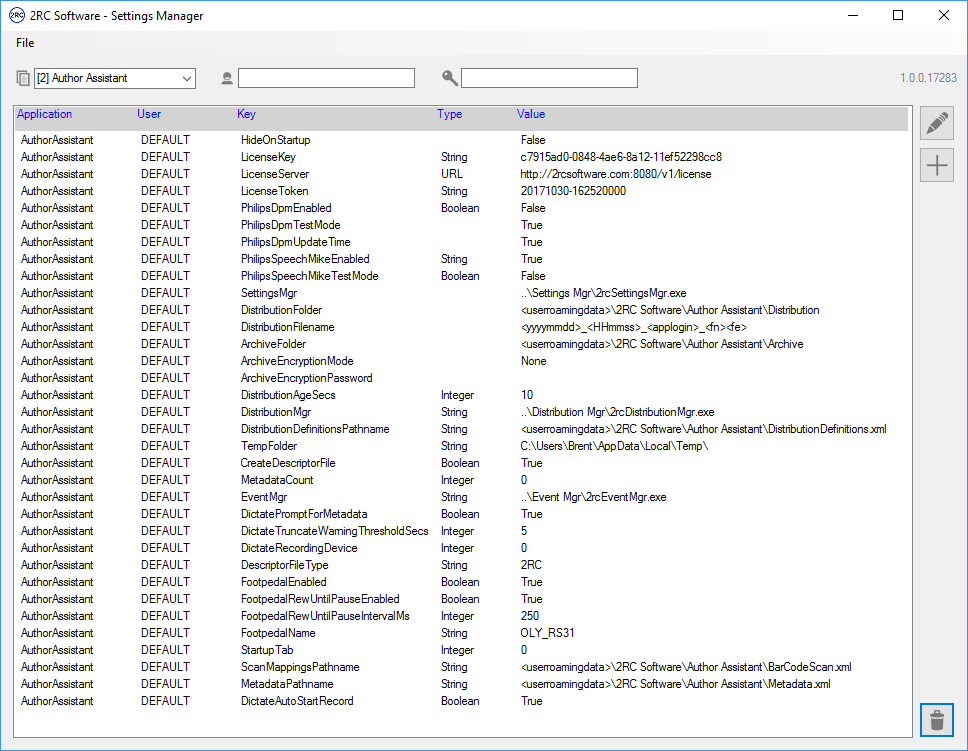The image size is (968, 751).
Task: Click the add plus icon button
Action: pos(937,165)
